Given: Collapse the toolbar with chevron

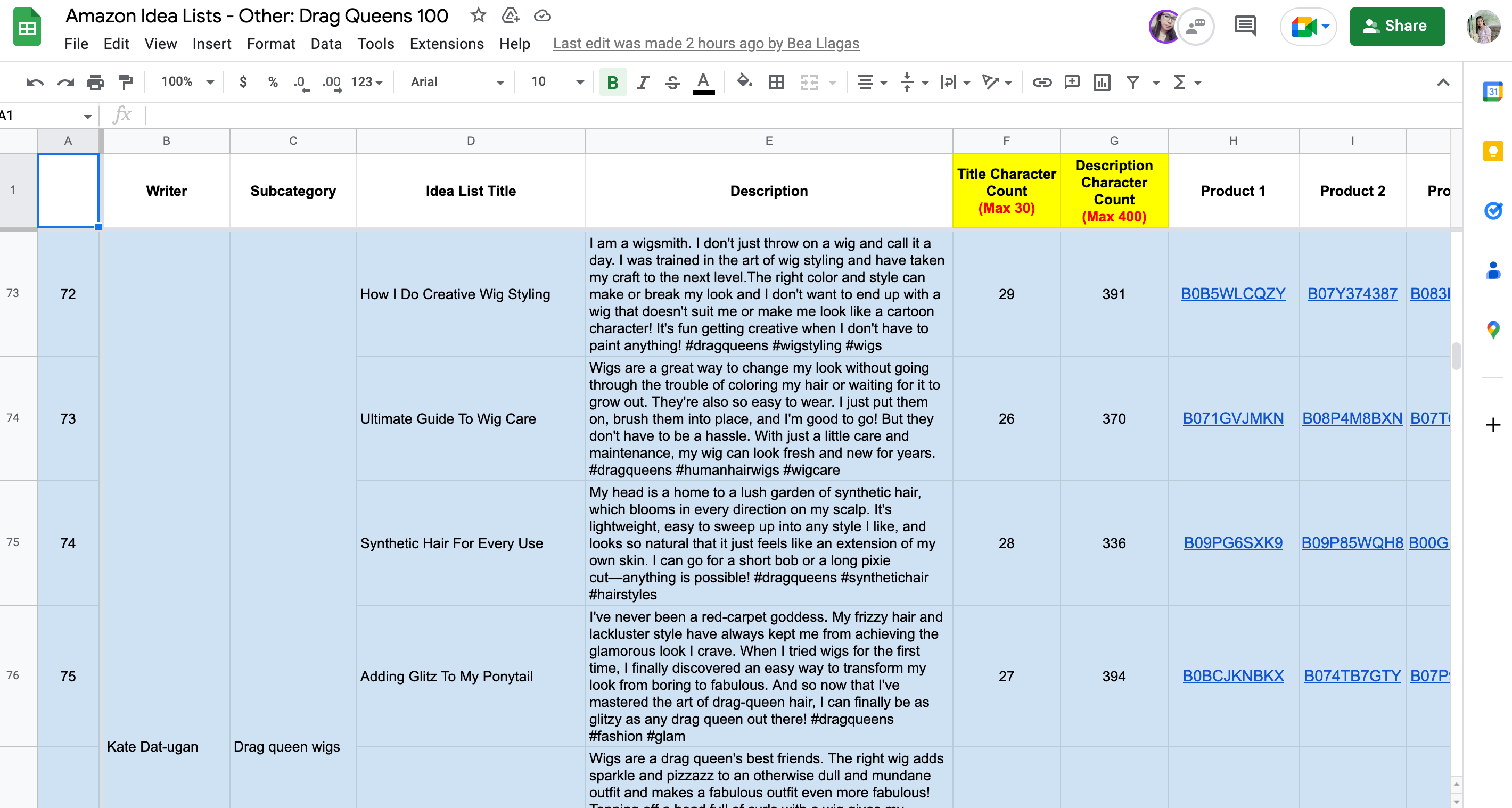Looking at the screenshot, I should pos(1443,82).
